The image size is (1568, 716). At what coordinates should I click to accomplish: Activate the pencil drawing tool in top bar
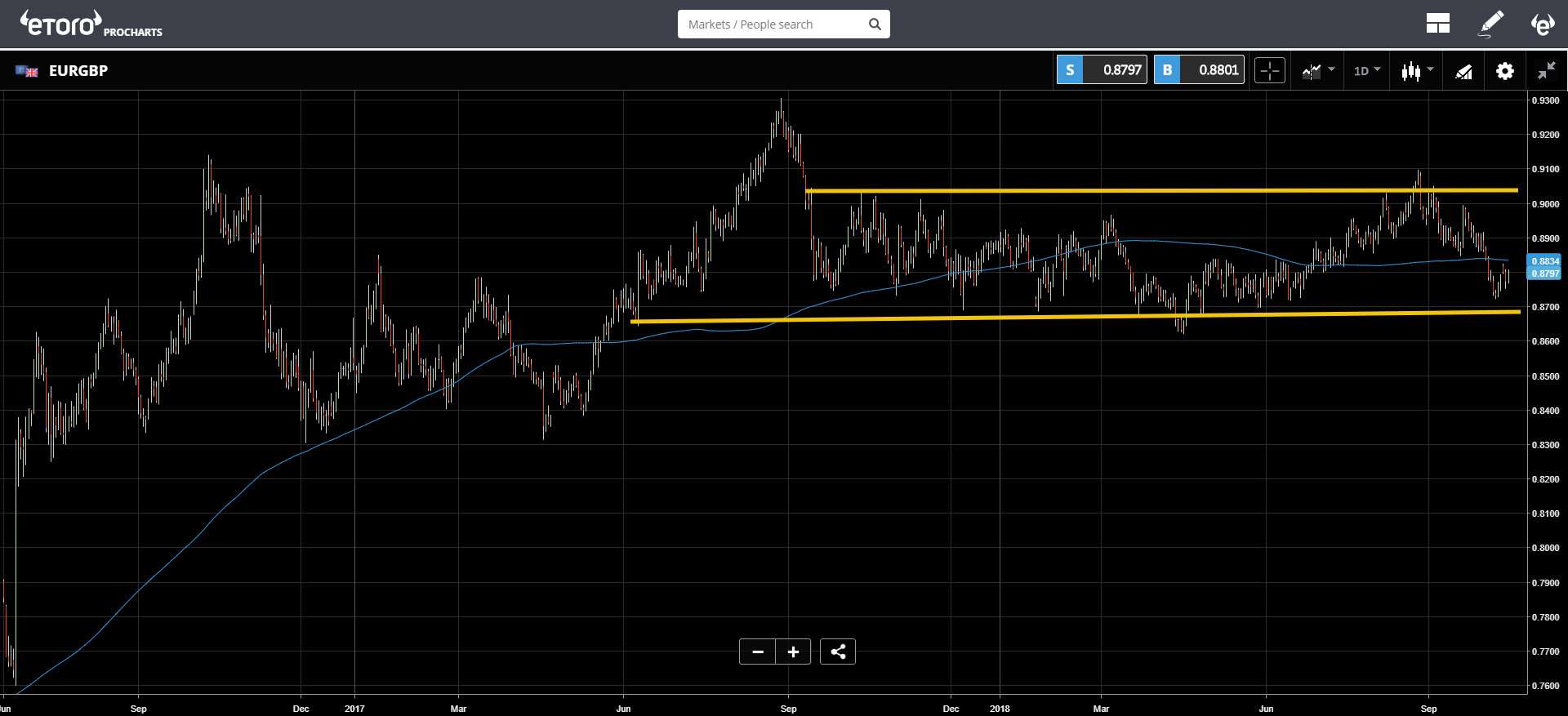[1491, 24]
